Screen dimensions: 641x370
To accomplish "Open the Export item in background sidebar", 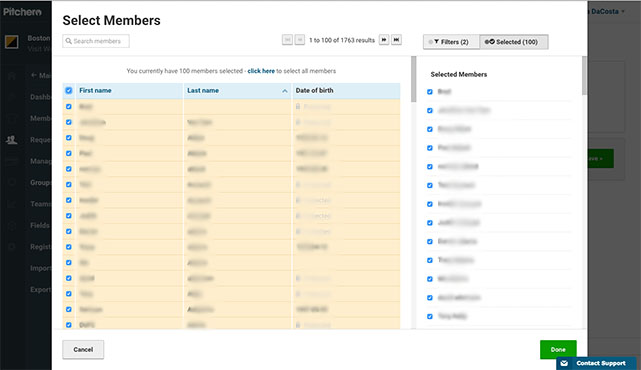I will point(40,289).
